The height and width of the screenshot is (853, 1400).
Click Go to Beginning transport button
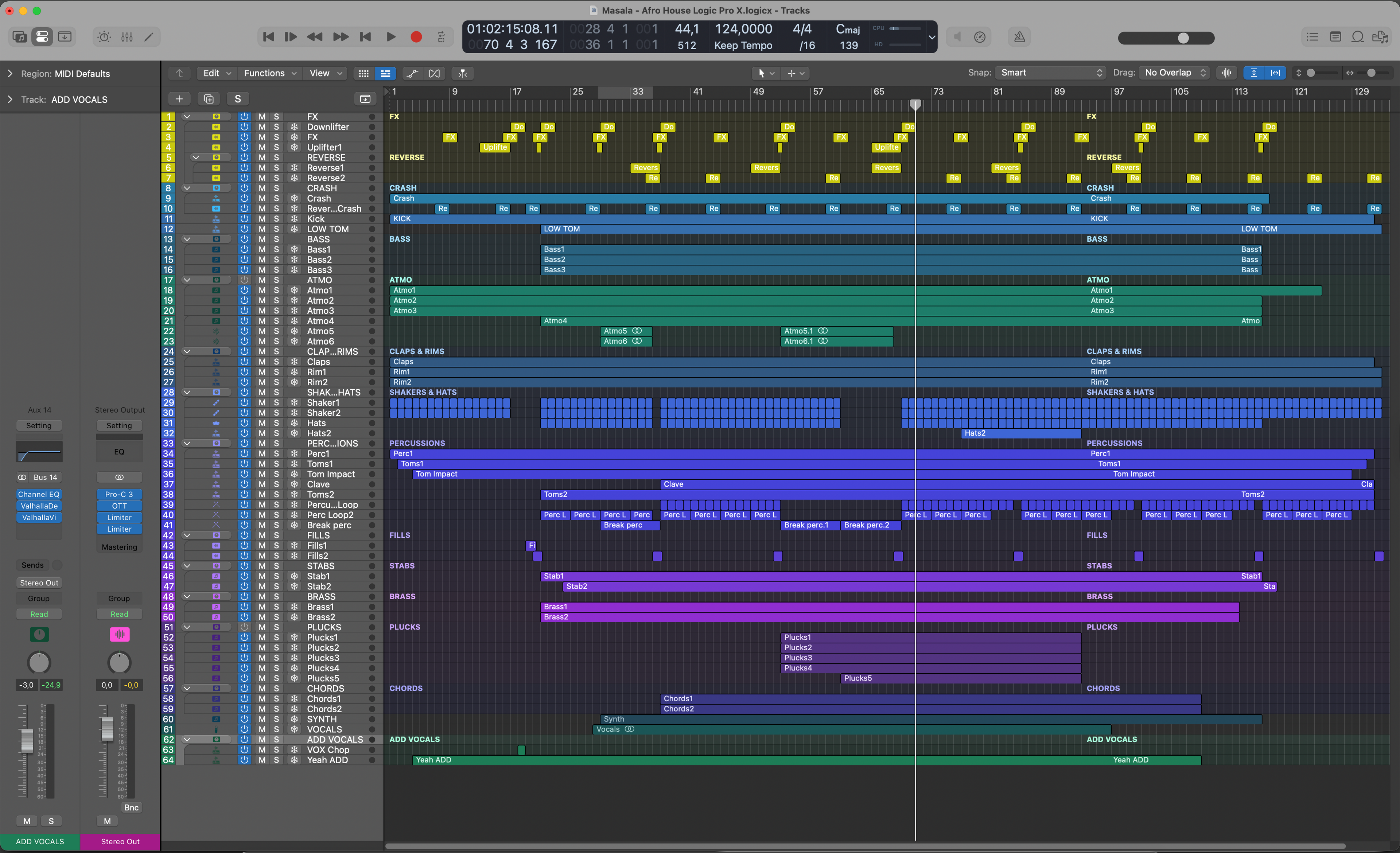268,37
